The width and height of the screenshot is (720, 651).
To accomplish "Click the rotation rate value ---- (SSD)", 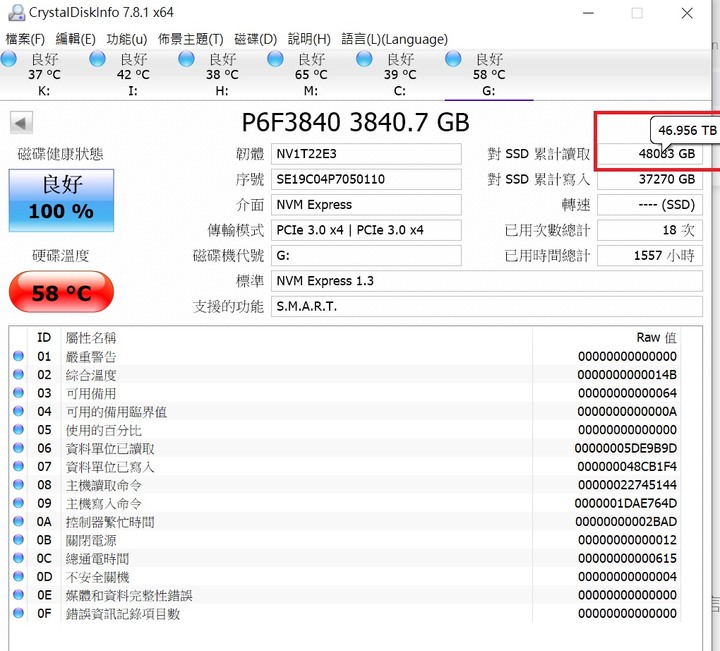I will pyautogui.click(x=650, y=205).
